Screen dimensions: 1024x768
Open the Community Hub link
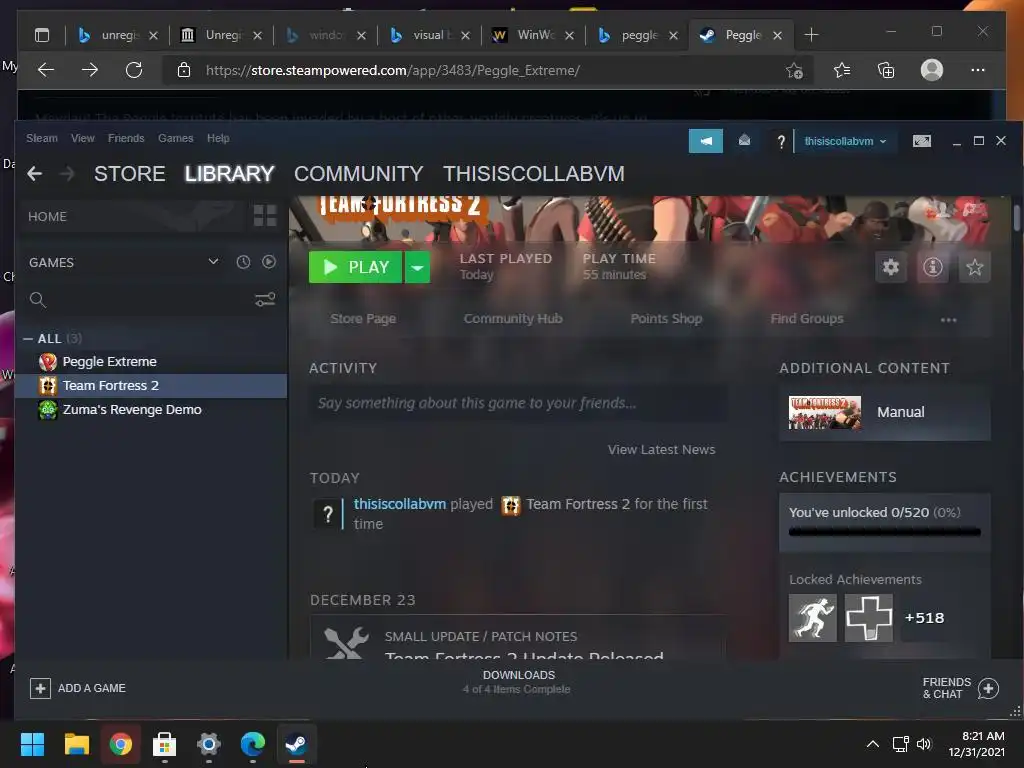coord(513,319)
